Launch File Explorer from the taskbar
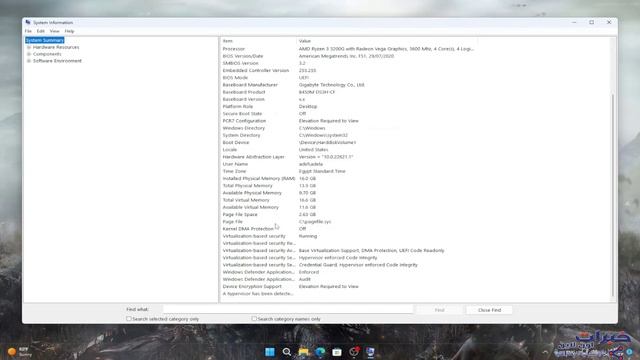The height and width of the screenshot is (360, 640). click(x=303, y=352)
